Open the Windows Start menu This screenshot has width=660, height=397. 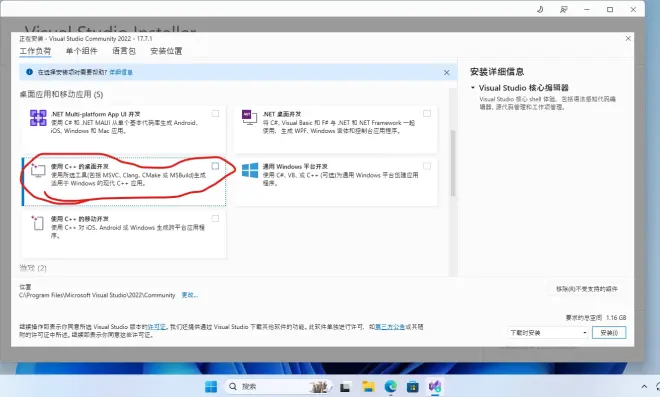[211, 386]
